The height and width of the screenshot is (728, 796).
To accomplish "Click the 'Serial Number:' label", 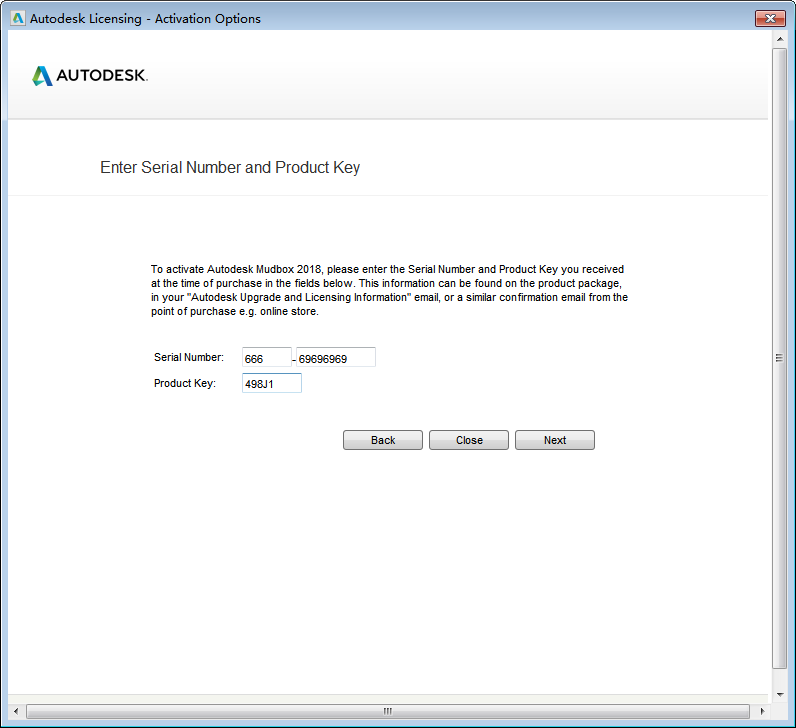I will (x=189, y=357).
